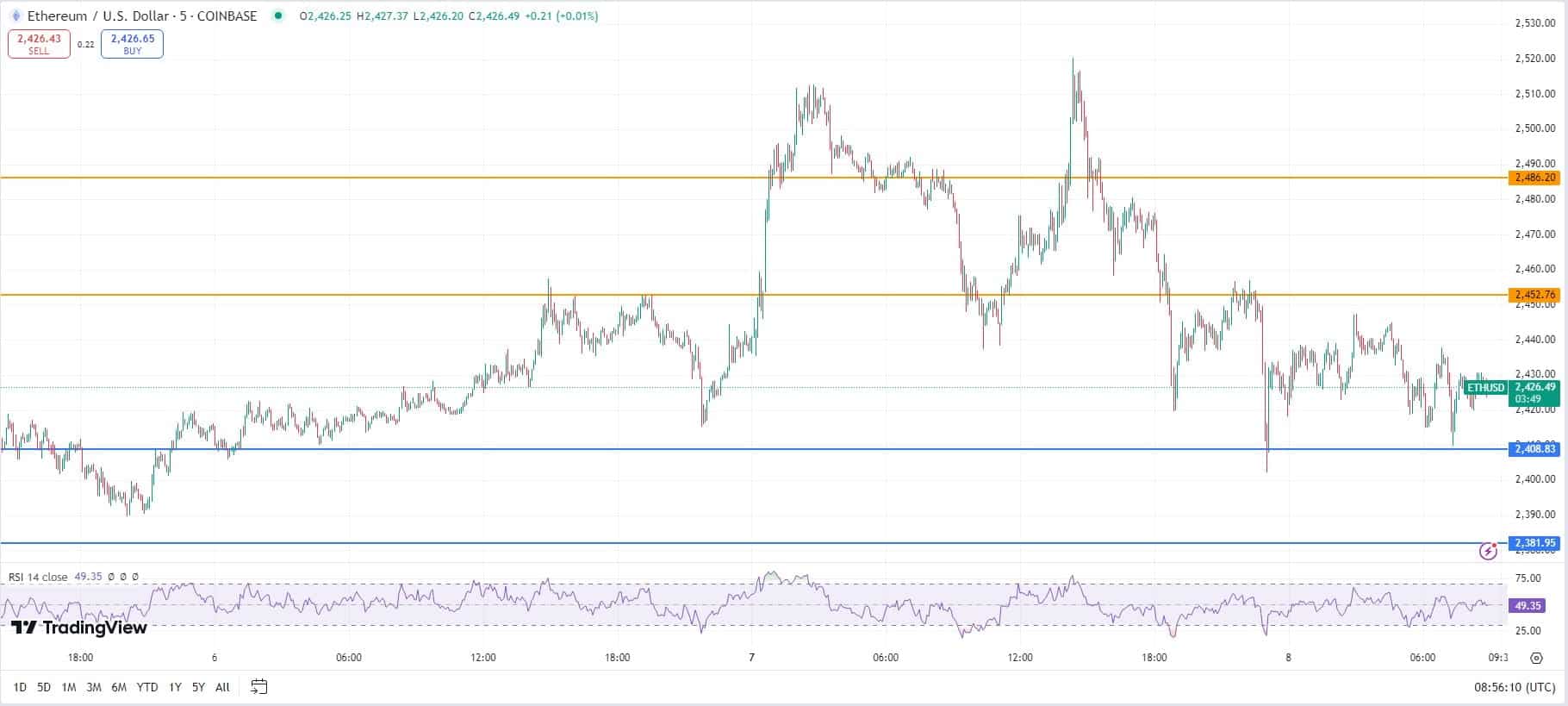This screenshot has width=1568, height=706.
Task: Select the All date range
Action: pyautogui.click(x=222, y=687)
